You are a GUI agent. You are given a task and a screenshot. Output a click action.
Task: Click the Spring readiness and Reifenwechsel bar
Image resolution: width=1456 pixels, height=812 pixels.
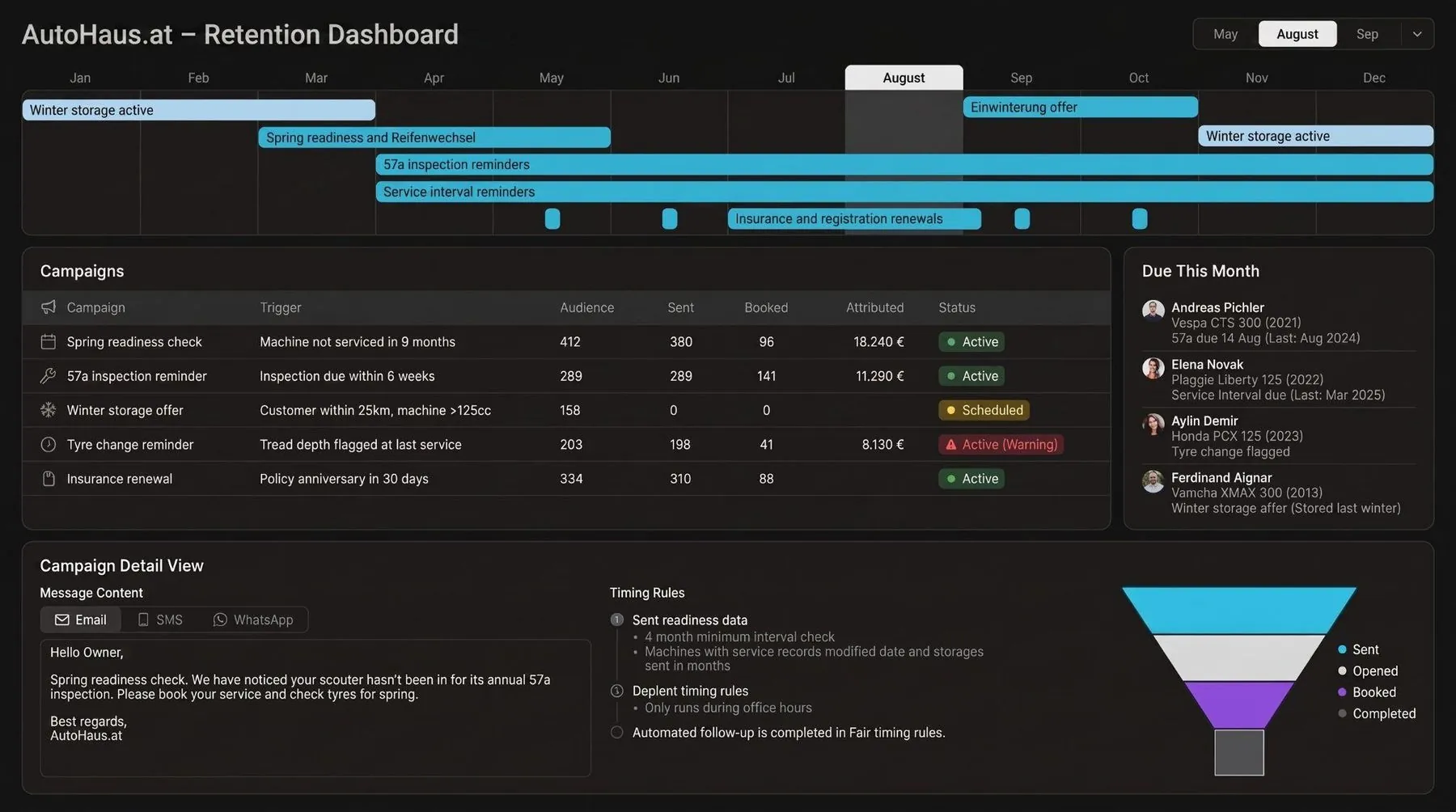tap(434, 137)
